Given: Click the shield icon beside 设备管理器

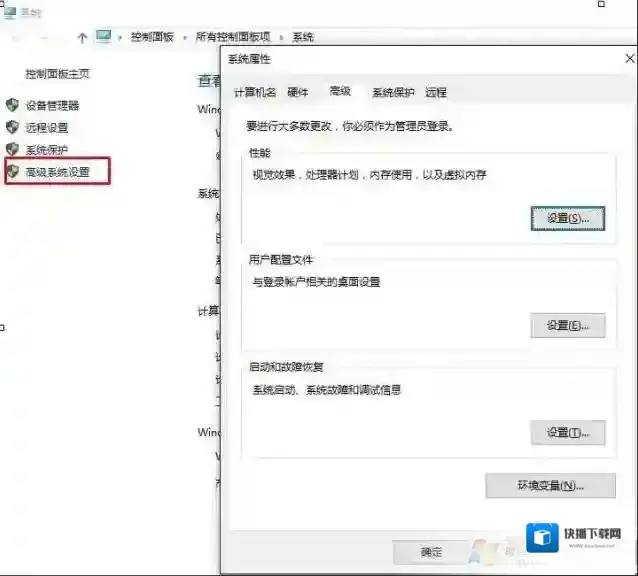Looking at the screenshot, I should click(x=12, y=105).
